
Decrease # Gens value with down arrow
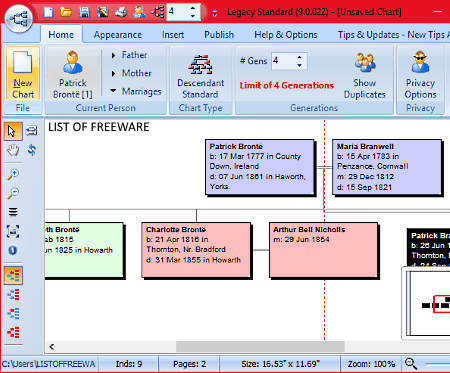(300, 65)
